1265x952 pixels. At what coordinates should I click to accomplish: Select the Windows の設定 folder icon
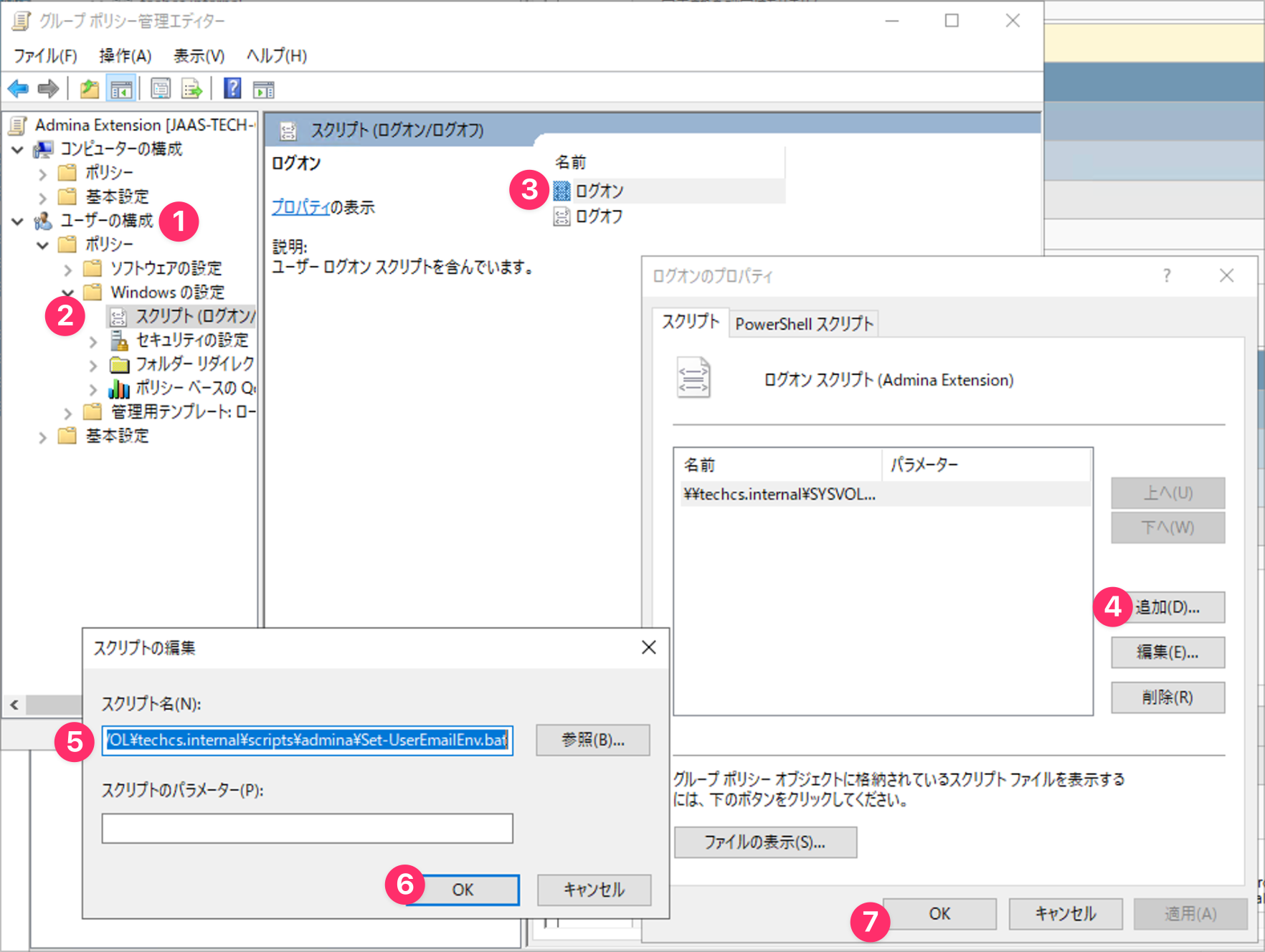[x=93, y=292]
